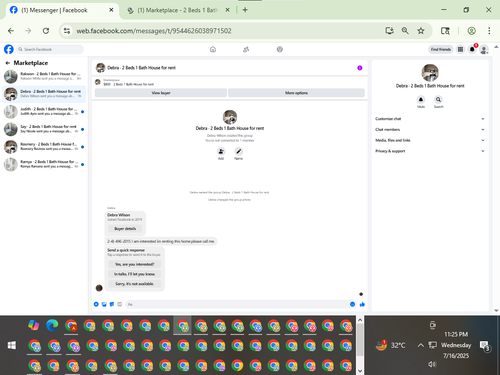Screen dimensions: 500x375
Task: Click the weather 32°C taskbar widget
Action: (x=391, y=345)
